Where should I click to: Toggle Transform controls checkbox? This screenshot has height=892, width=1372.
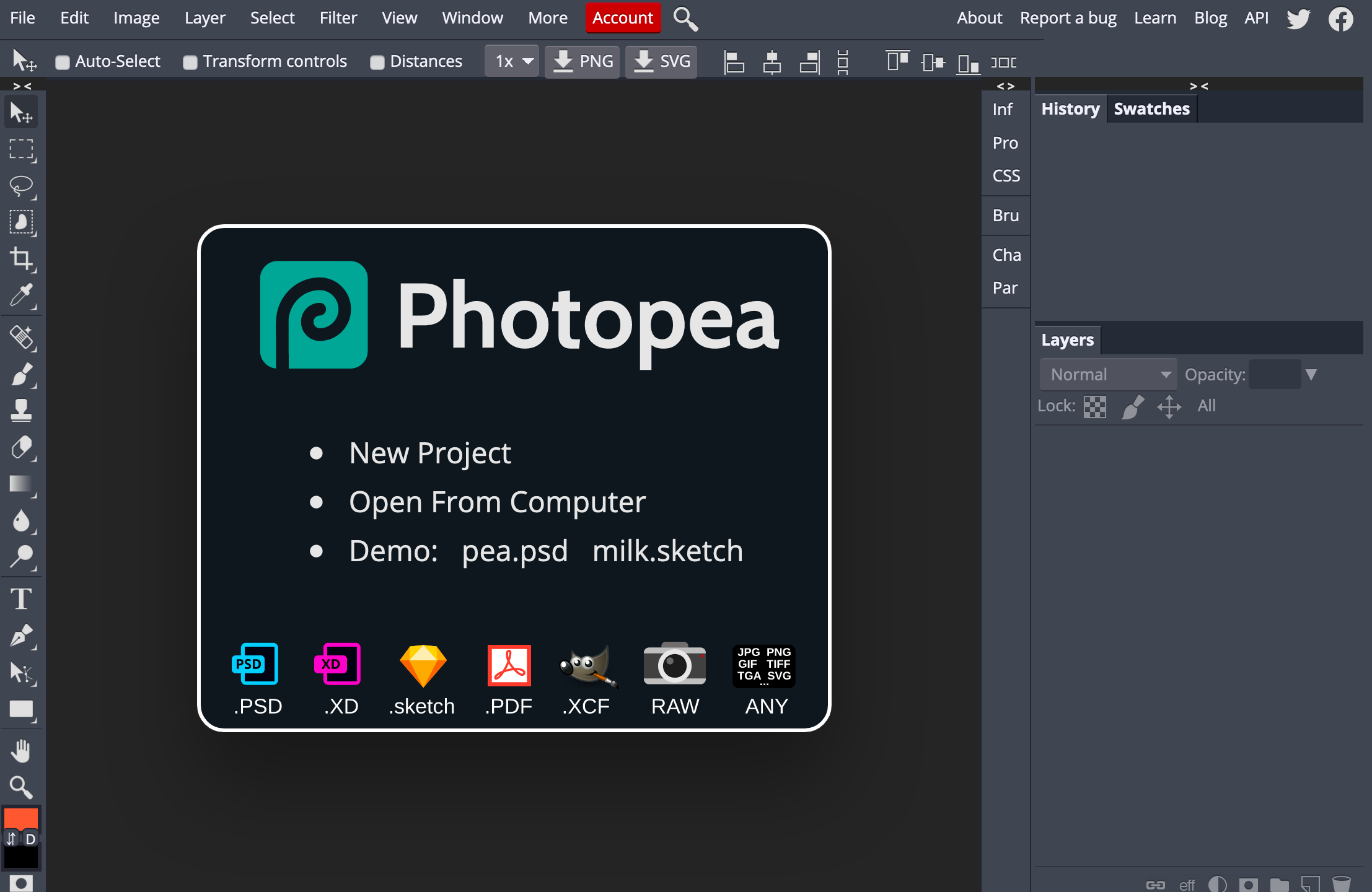(x=190, y=62)
